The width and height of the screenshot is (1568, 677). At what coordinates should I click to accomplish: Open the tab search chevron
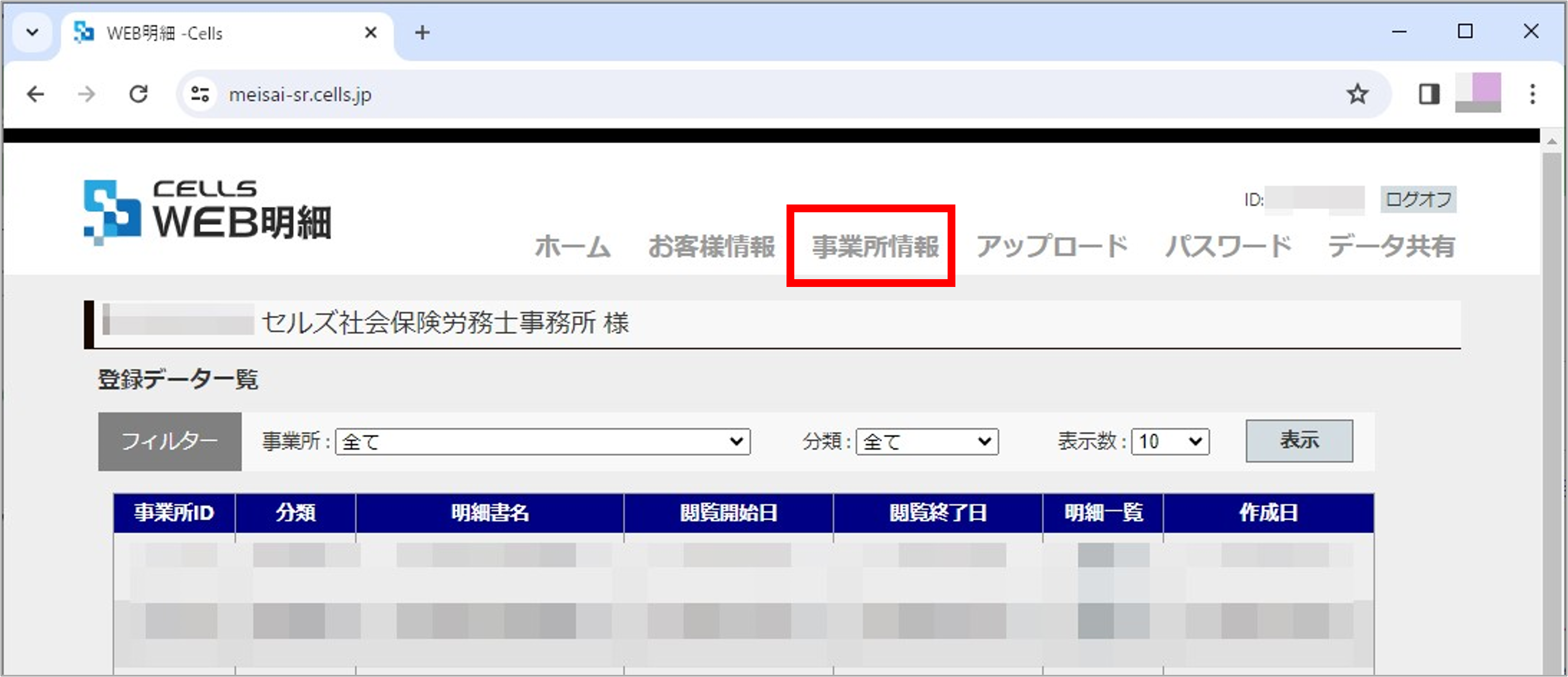coord(32,32)
